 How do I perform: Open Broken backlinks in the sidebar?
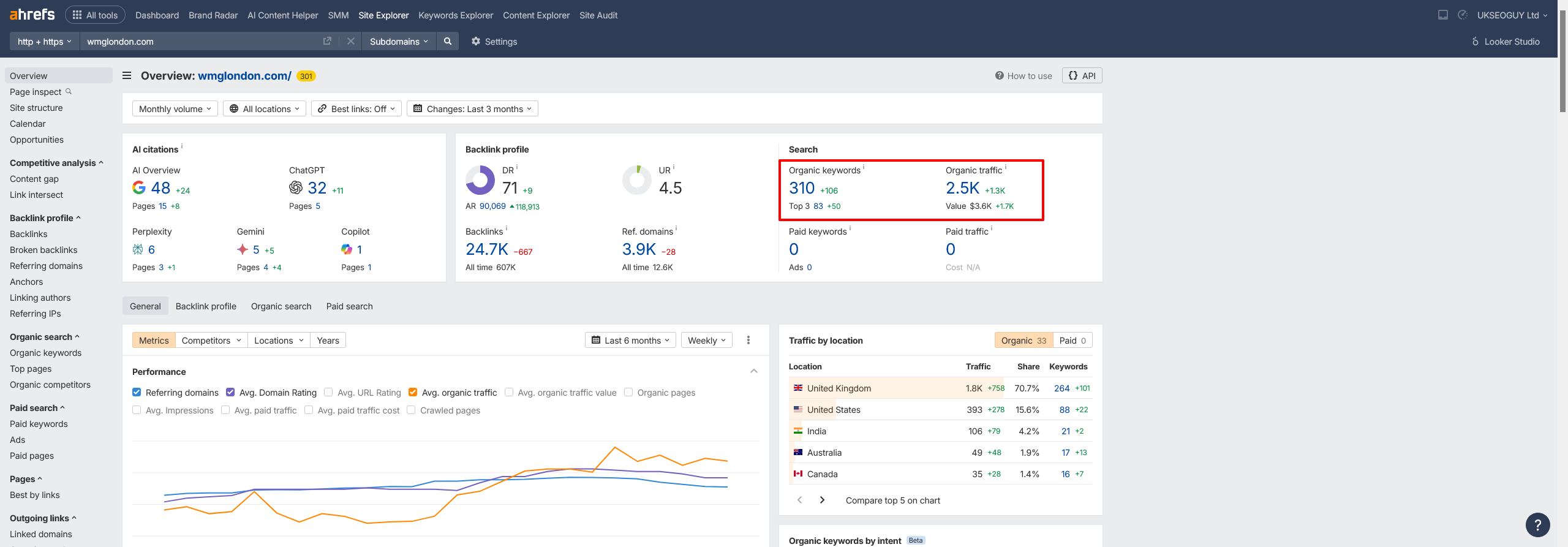pos(43,249)
